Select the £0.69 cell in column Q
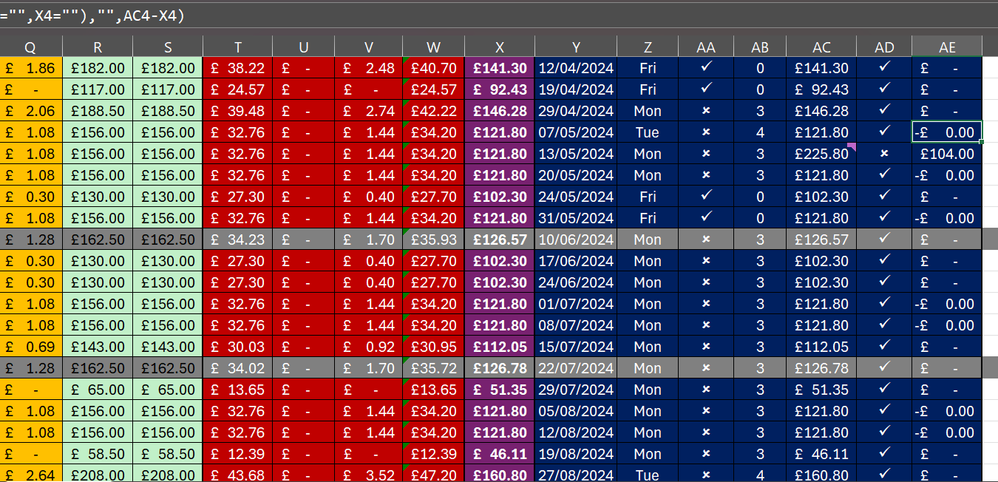 tap(31, 346)
